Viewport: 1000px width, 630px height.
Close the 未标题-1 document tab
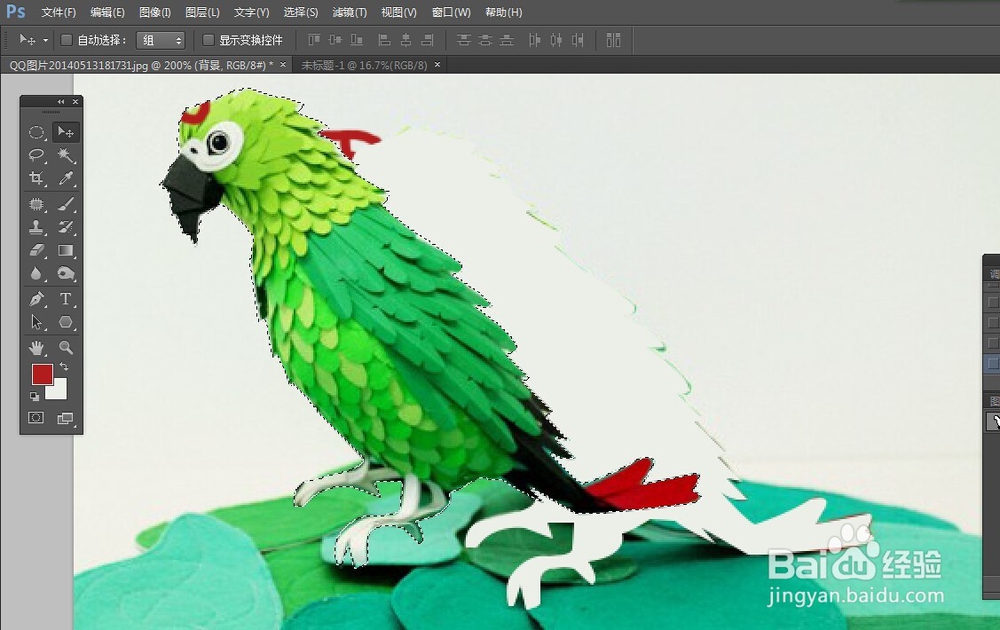pos(438,64)
